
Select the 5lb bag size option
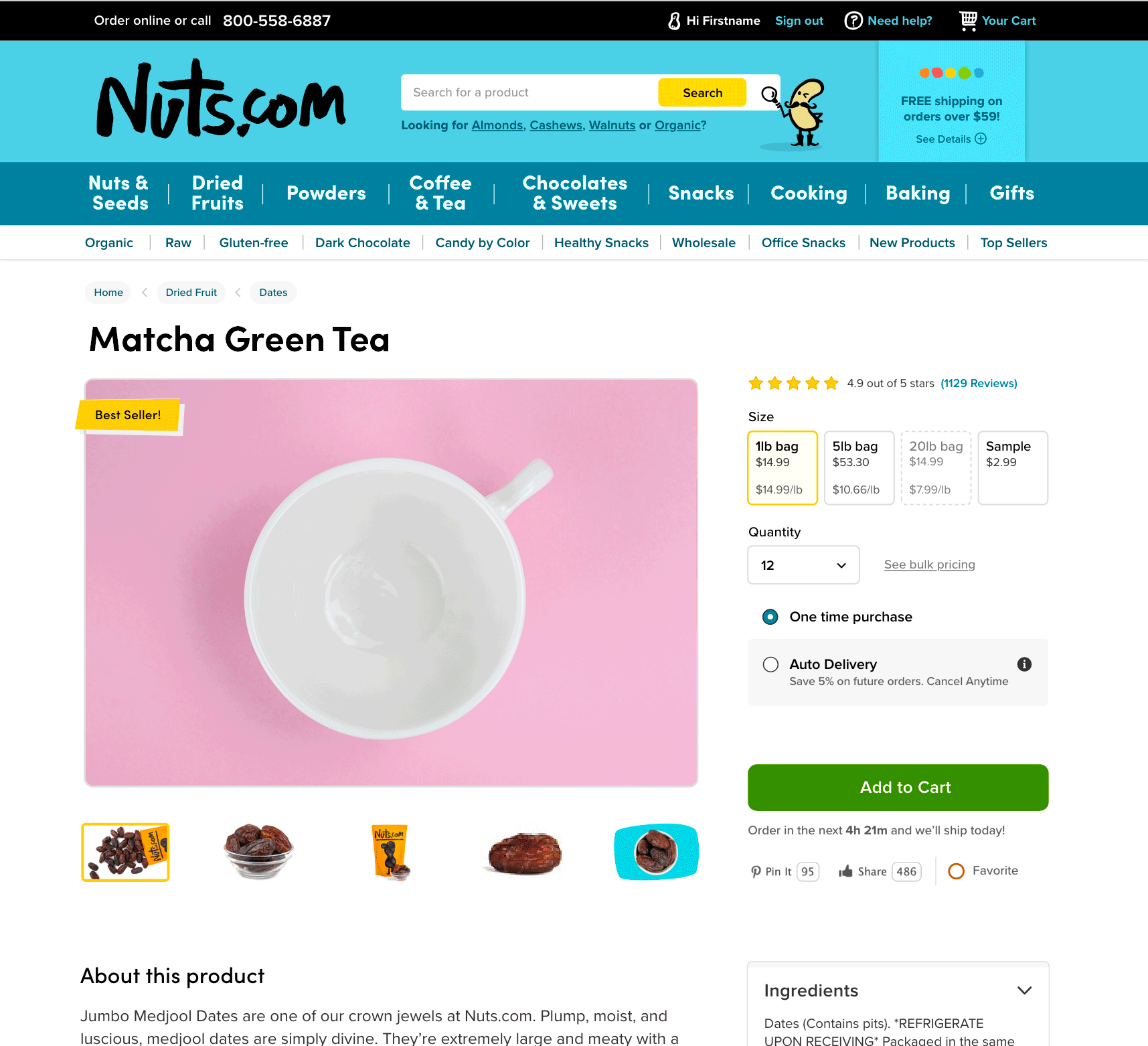coord(859,468)
